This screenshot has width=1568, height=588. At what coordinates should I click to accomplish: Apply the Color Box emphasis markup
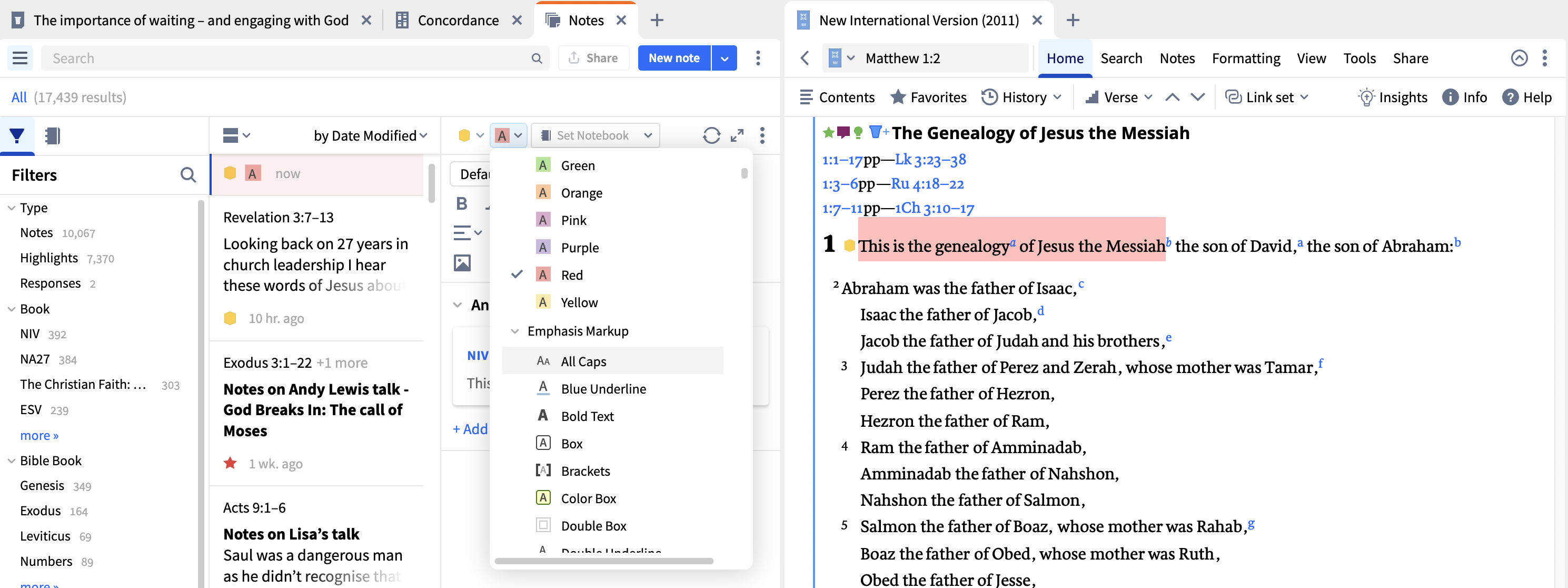coord(588,498)
